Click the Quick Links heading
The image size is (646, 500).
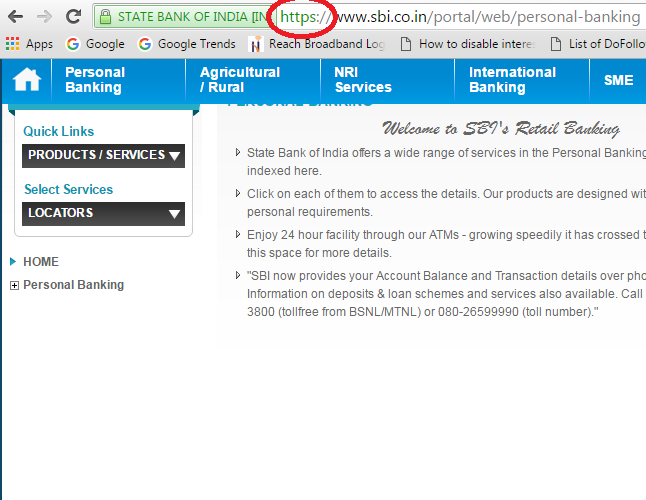(59, 131)
